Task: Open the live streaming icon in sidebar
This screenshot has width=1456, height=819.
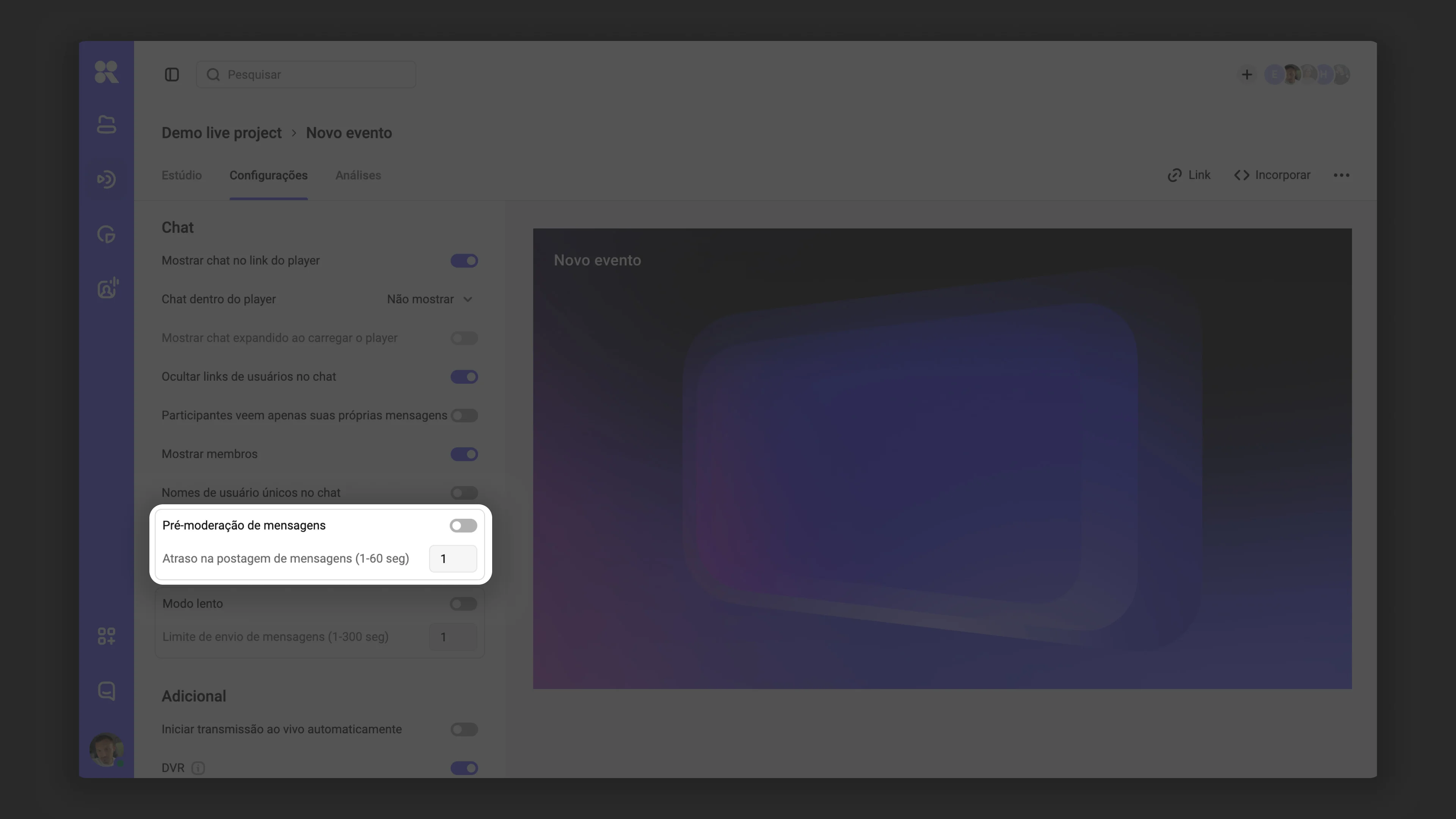Action: [106, 179]
